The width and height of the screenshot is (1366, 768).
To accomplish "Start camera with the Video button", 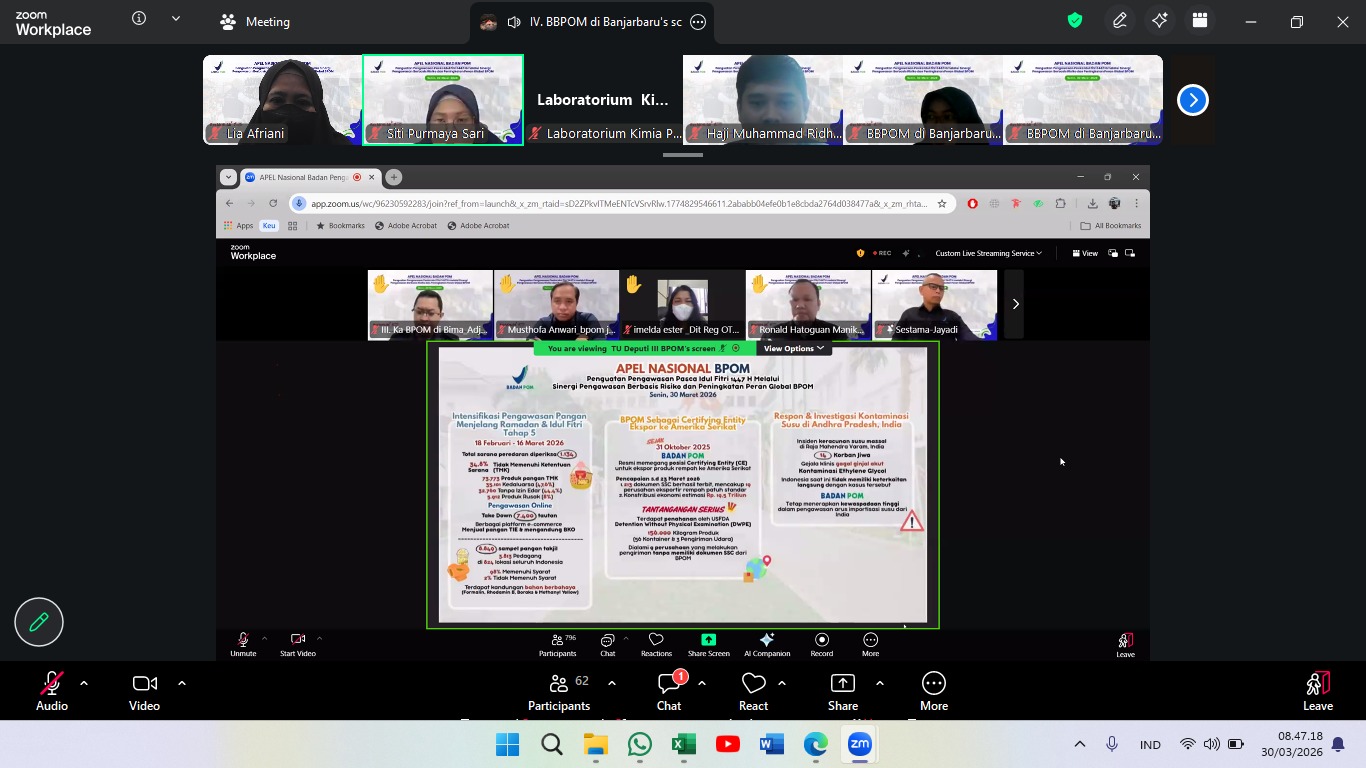I will click(x=144, y=690).
